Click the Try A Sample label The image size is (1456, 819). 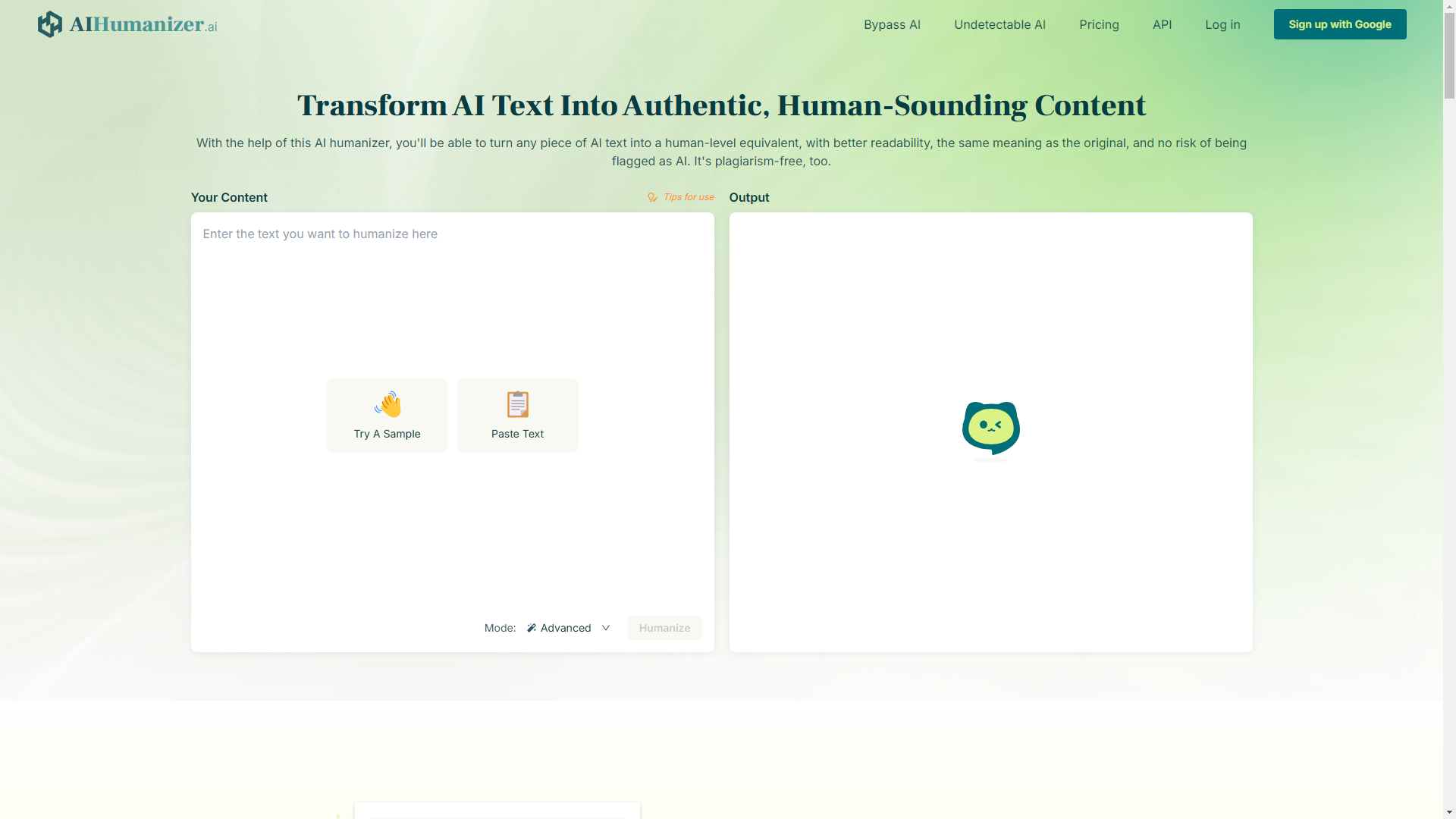387,434
